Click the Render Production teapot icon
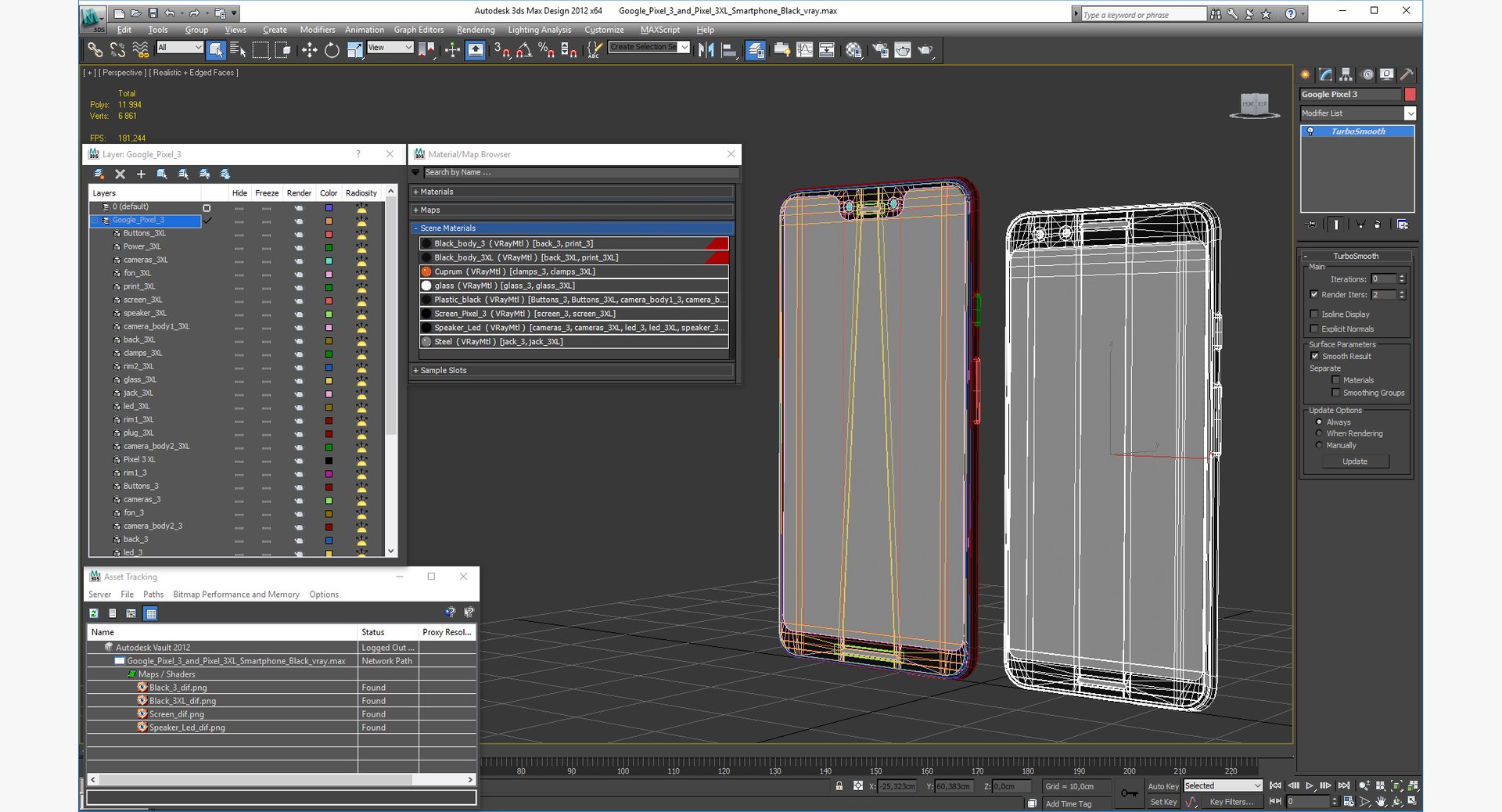 tap(925, 50)
